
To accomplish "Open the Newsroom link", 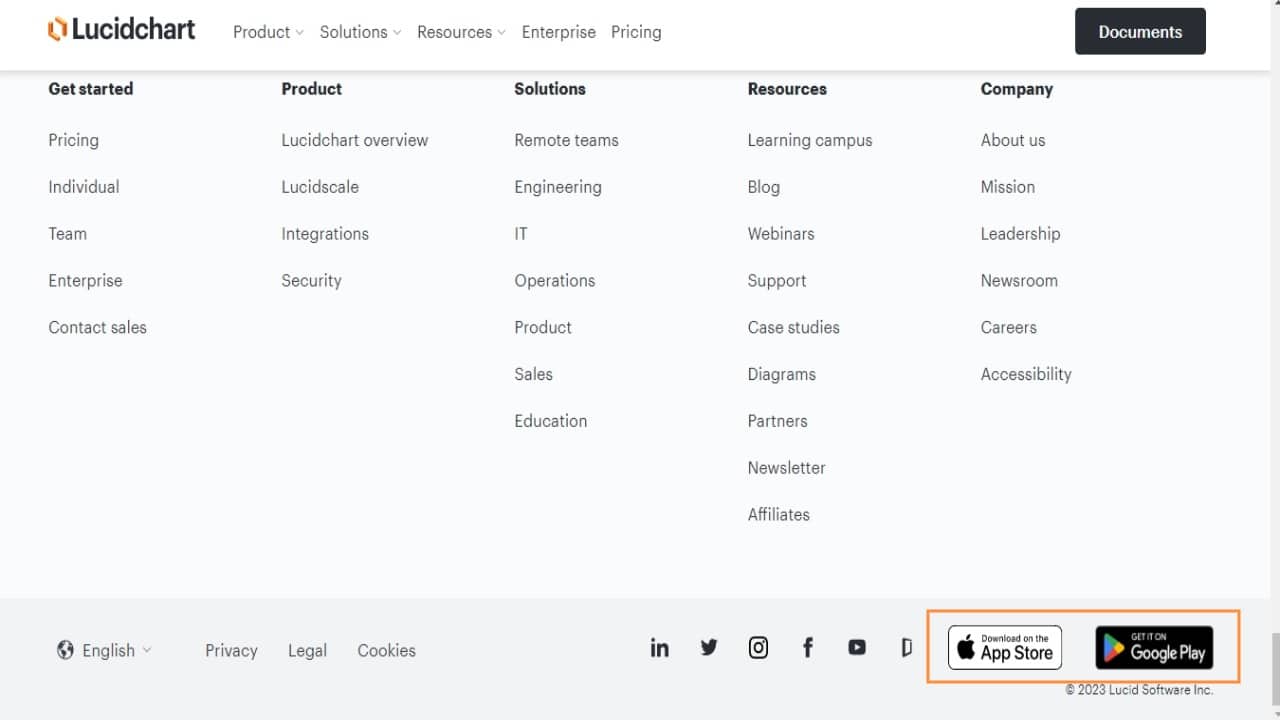I will pyautogui.click(x=1019, y=281).
